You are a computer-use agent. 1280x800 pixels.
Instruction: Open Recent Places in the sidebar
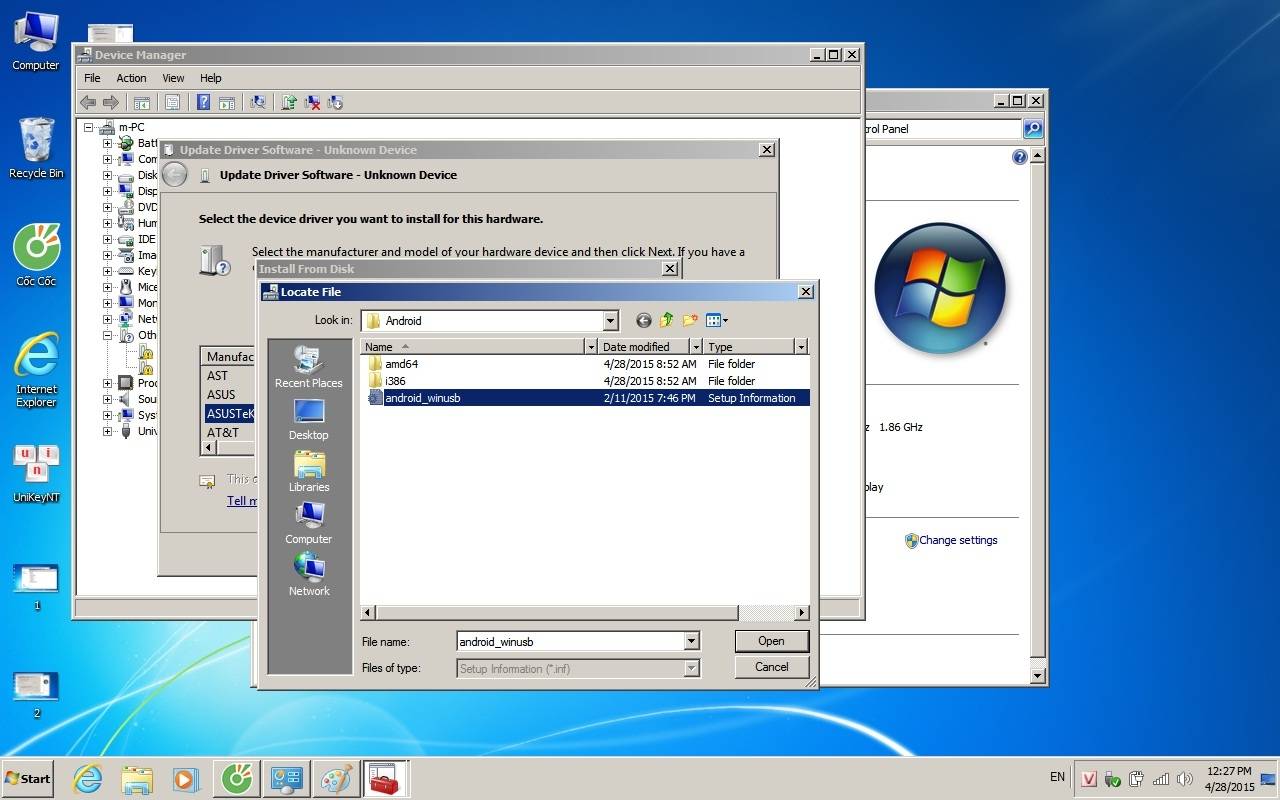(308, 367)
